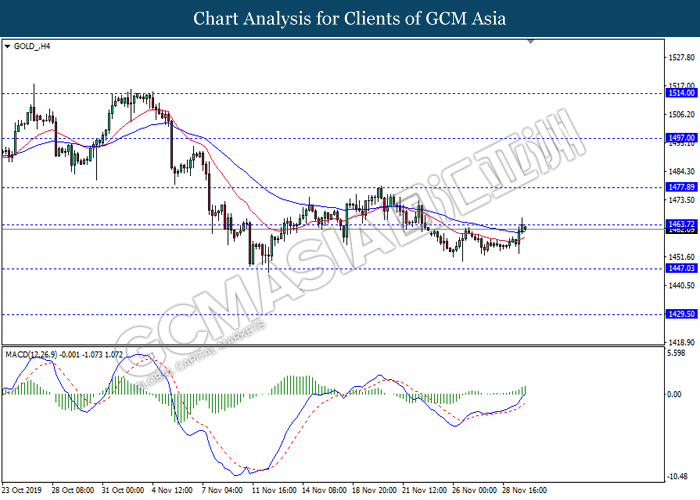This screenshot has width=700, height=500.
Task: Select the 1463.72 price level label
Action: pos(681,224)
